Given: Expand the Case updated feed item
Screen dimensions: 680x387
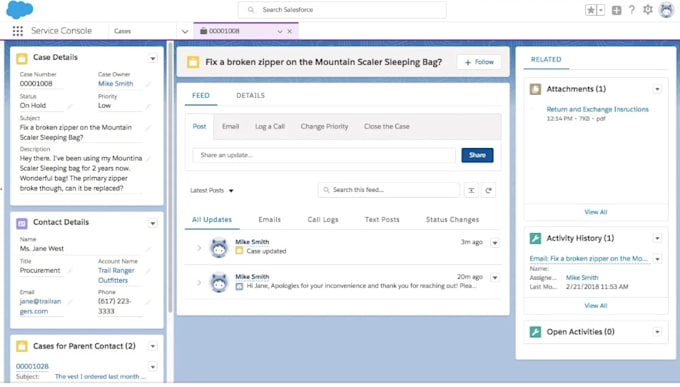Looking at the screenshot, I should (x=199, y=248).
